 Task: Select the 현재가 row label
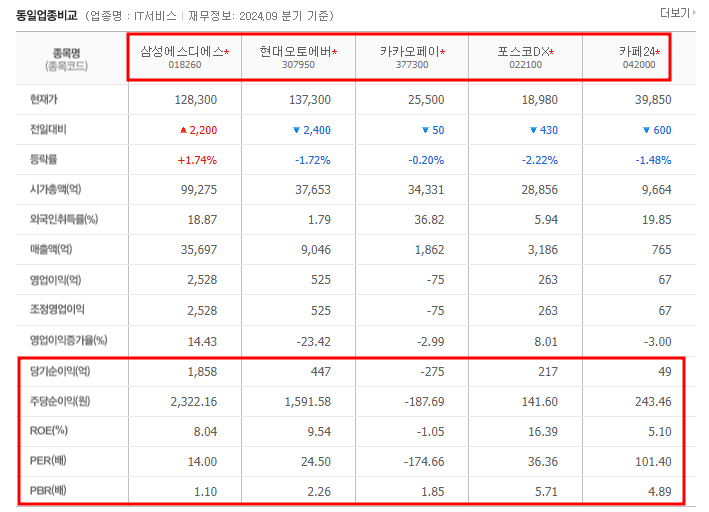(43, 99)
